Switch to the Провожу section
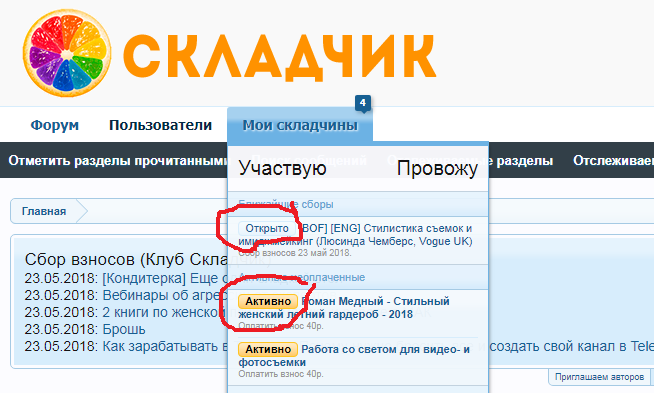This screenshot has width=654, height=393. tap(437, 168)
